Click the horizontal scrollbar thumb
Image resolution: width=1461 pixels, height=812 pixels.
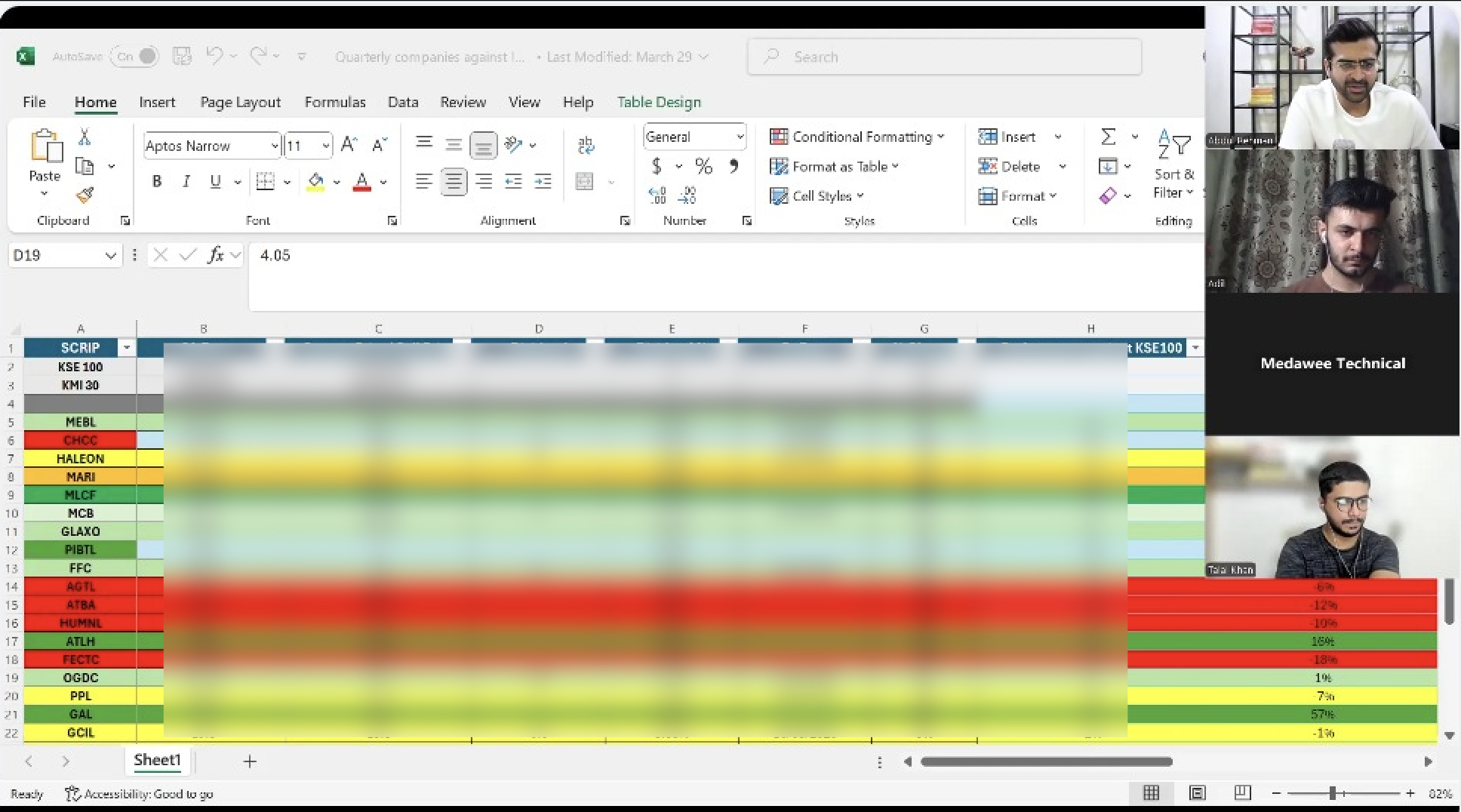click(x=1046, y=761)
